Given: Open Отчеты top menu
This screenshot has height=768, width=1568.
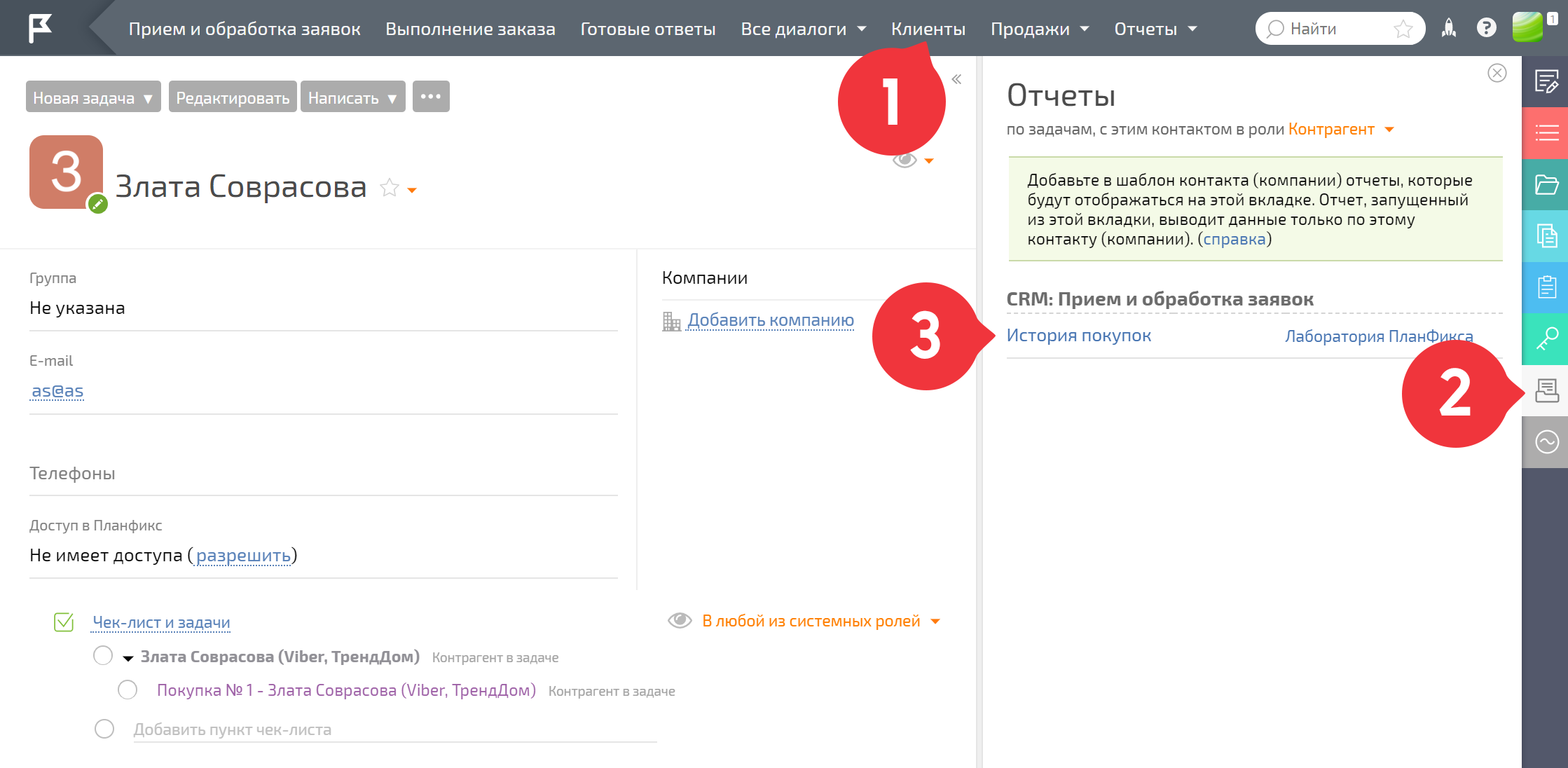Looking at the screenshot, I should 1155,29.
